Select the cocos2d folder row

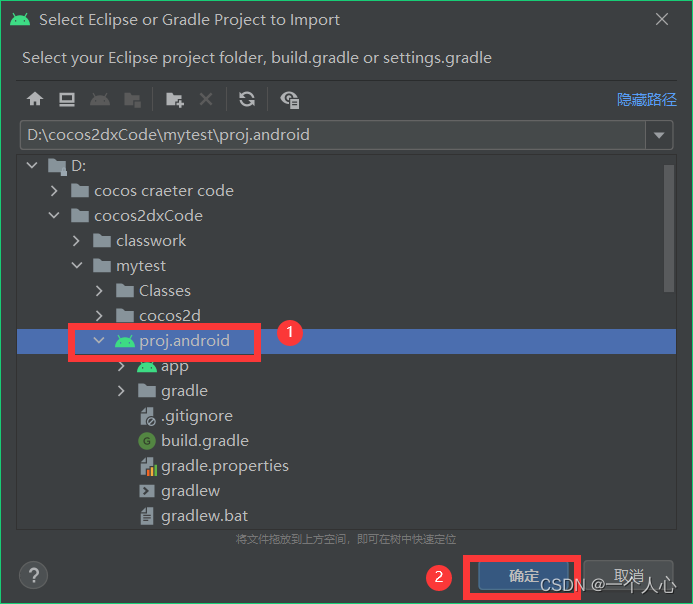pos(170,316)
